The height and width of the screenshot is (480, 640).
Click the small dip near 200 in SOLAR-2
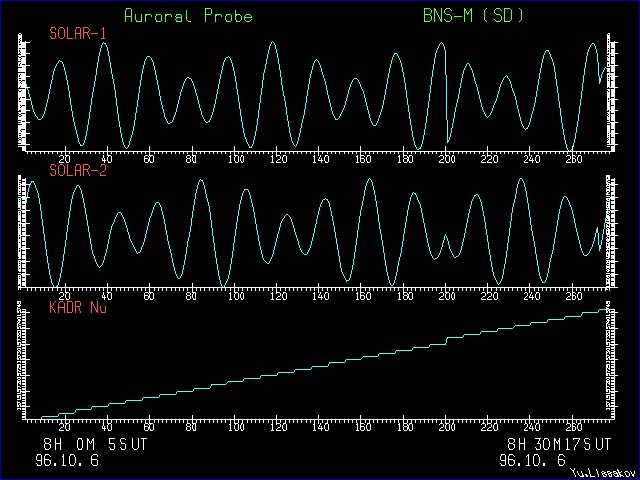pos(446,238)
